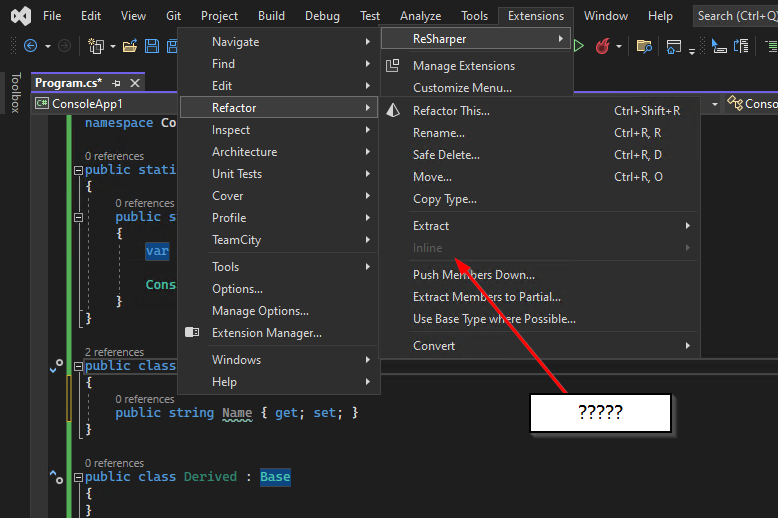
Task: Collapse the public static class block
Action: 78,170
